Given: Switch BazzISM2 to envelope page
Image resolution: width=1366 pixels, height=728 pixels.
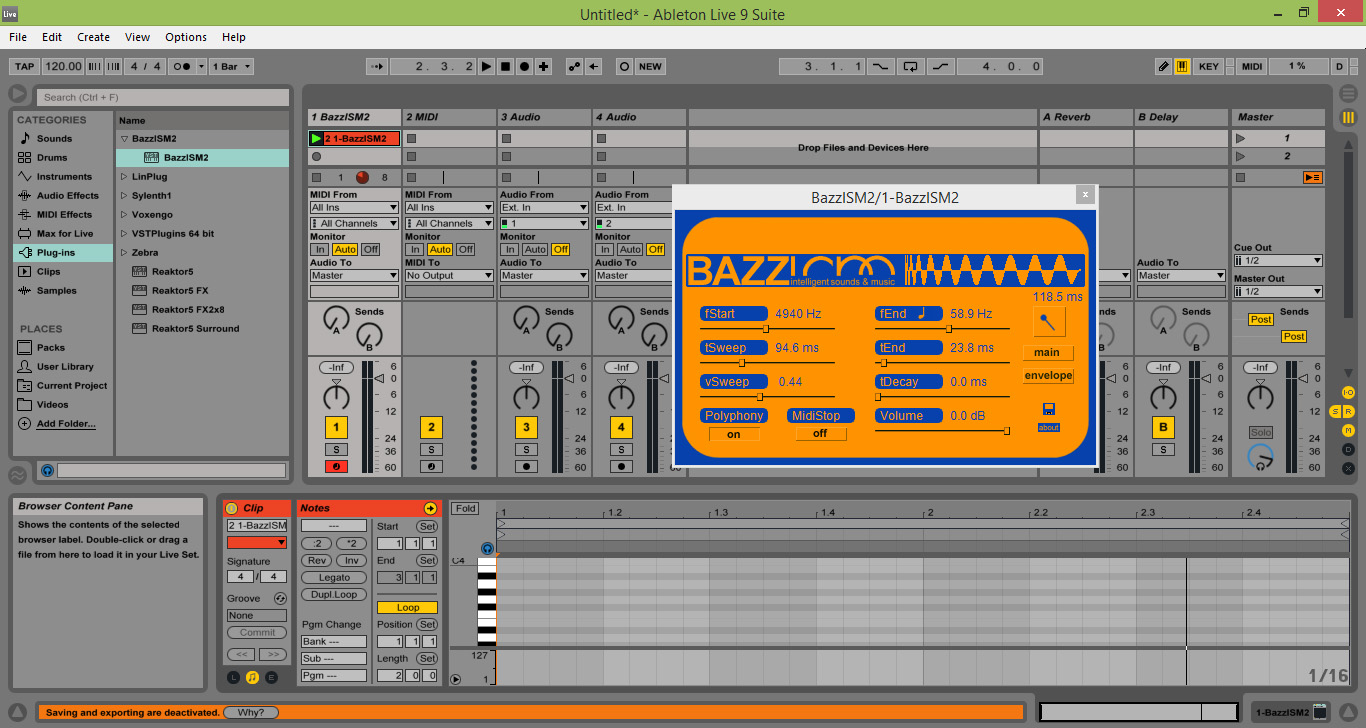Looking at the screenshot, I should point(1048,375).
